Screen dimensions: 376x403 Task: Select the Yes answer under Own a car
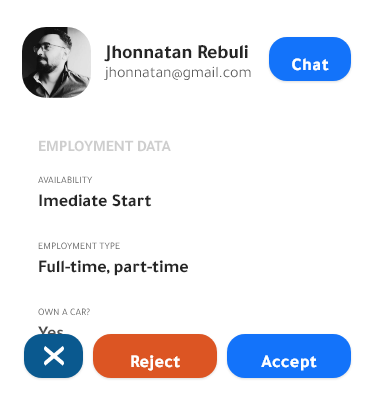point(51,330)
